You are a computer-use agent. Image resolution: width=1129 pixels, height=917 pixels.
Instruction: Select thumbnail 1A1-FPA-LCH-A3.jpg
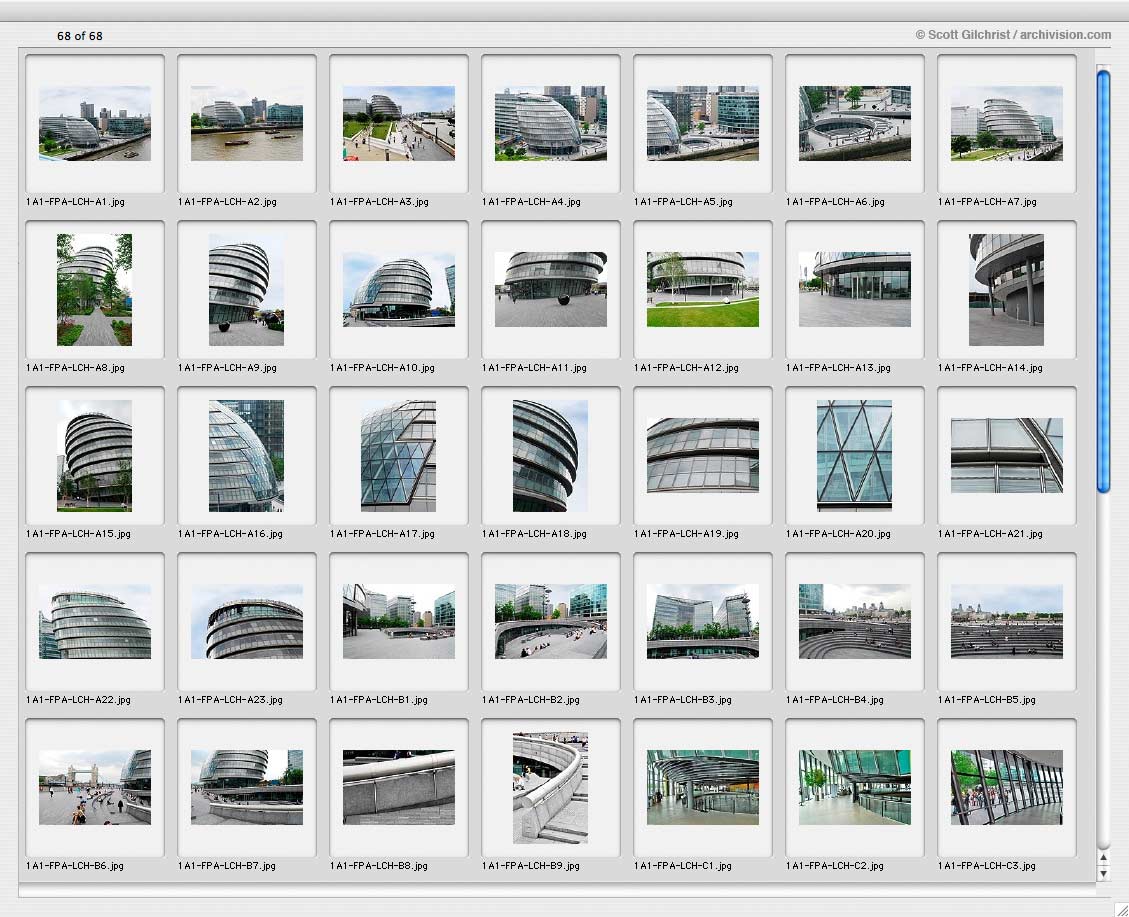pyautogui.click(x=399, y=123)
